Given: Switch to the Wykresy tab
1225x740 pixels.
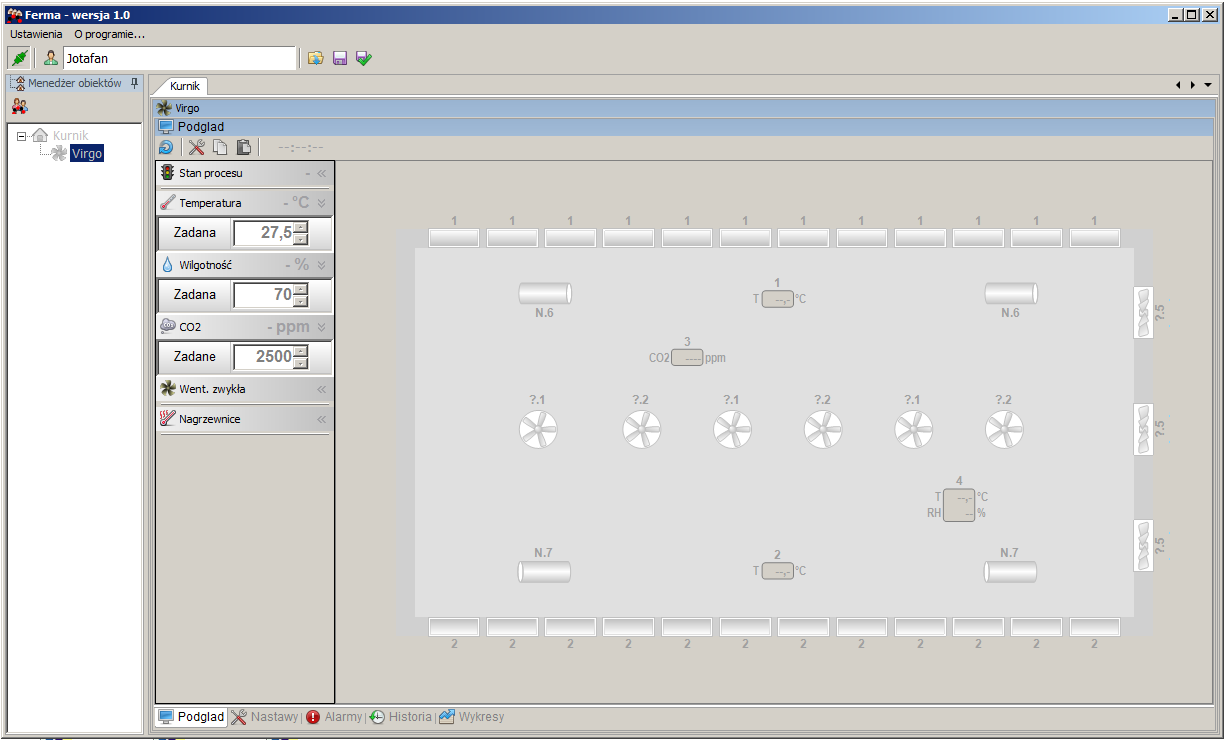Looking at the screenshot, I should 472,717.
